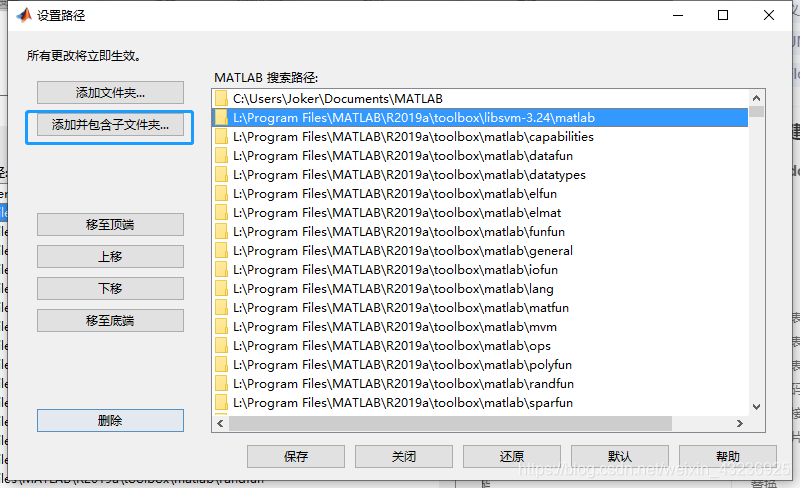Minimize the 设置路径 window
Screen dimensions: 800x488
click(678, 15)
